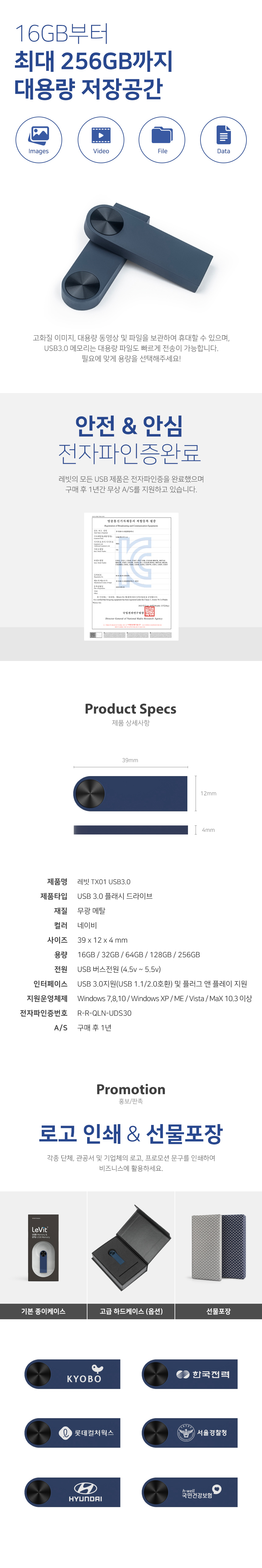Image resolution: width=262 pixels, height=1568 pixels.
Task: Click the 4mm side-view USB diagram
Action: (x=130, y=830)
